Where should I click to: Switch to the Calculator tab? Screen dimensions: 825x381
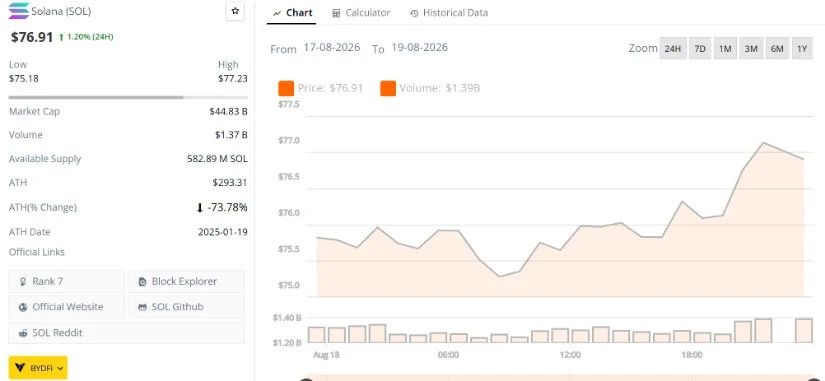(361, 13)
